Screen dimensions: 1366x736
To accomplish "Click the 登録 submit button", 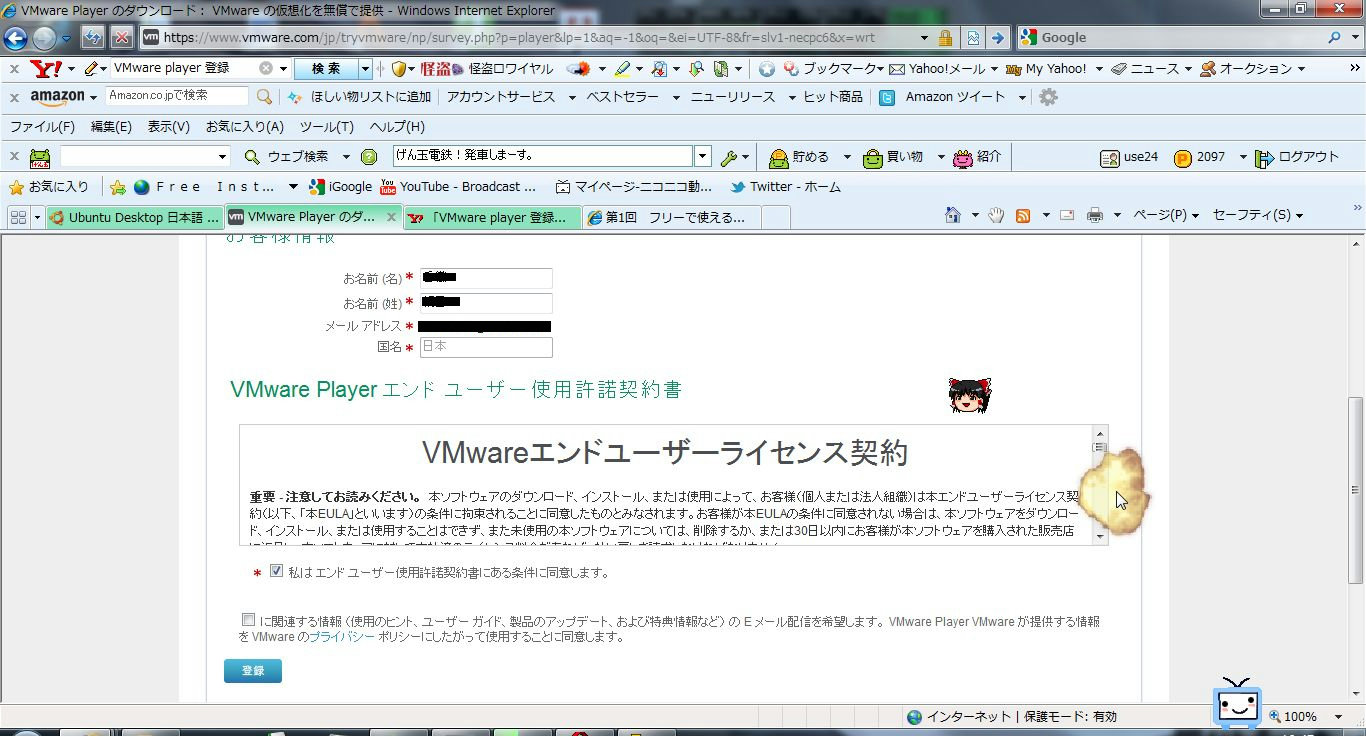I will point(253,670).
